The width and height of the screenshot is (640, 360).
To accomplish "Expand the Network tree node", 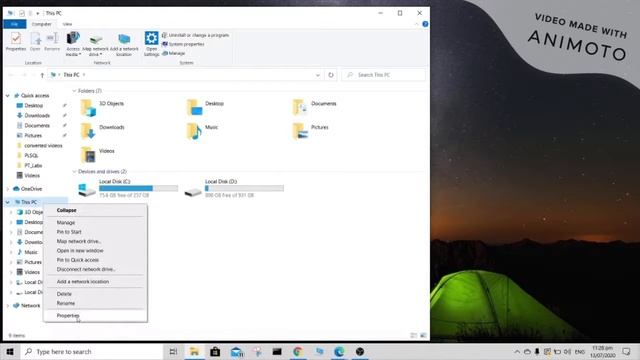I will 7,306.
